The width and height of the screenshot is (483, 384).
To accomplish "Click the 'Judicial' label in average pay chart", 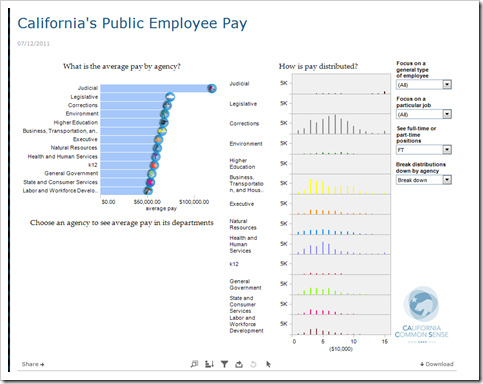I will pyautogui.click(x=88, y=88).
